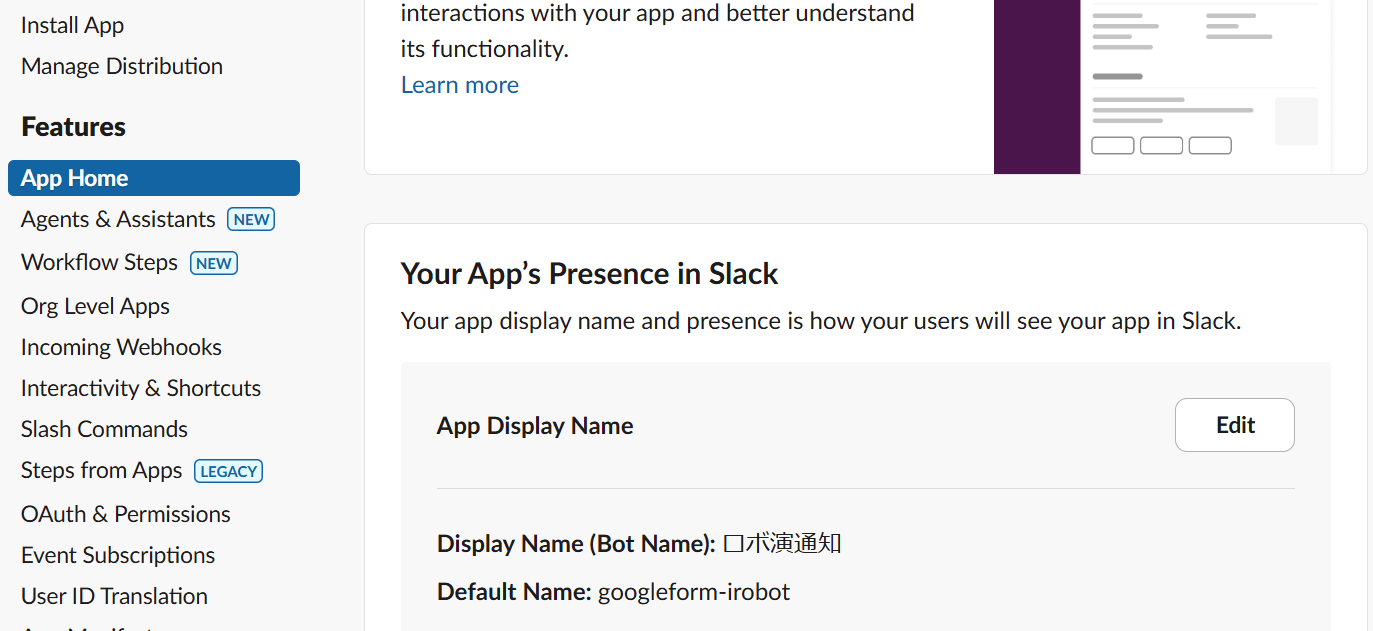Click the NEW badge beside Agents & Assistants
Screen dimensions: 1373x631
251,219
